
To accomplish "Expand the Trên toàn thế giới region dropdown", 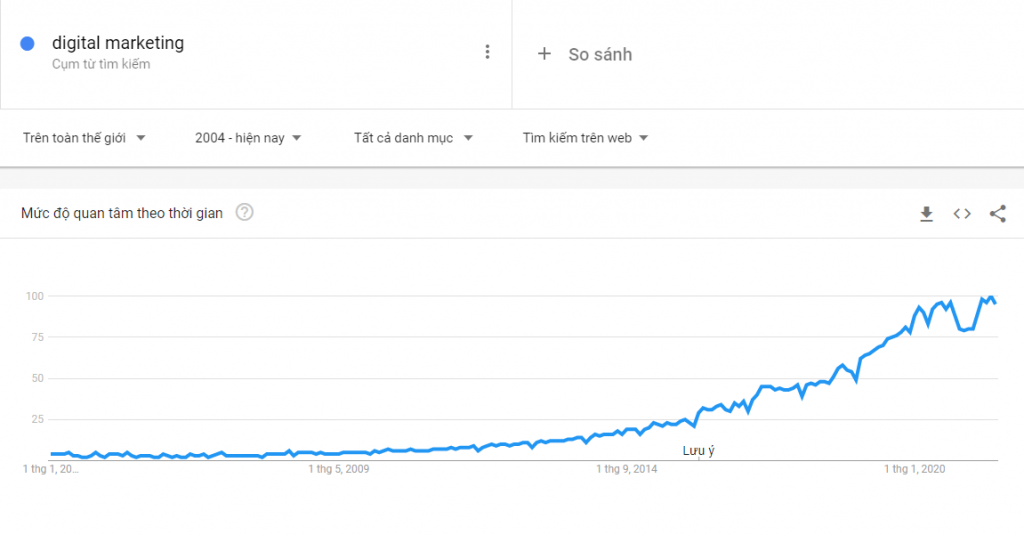I will point(84,138).
